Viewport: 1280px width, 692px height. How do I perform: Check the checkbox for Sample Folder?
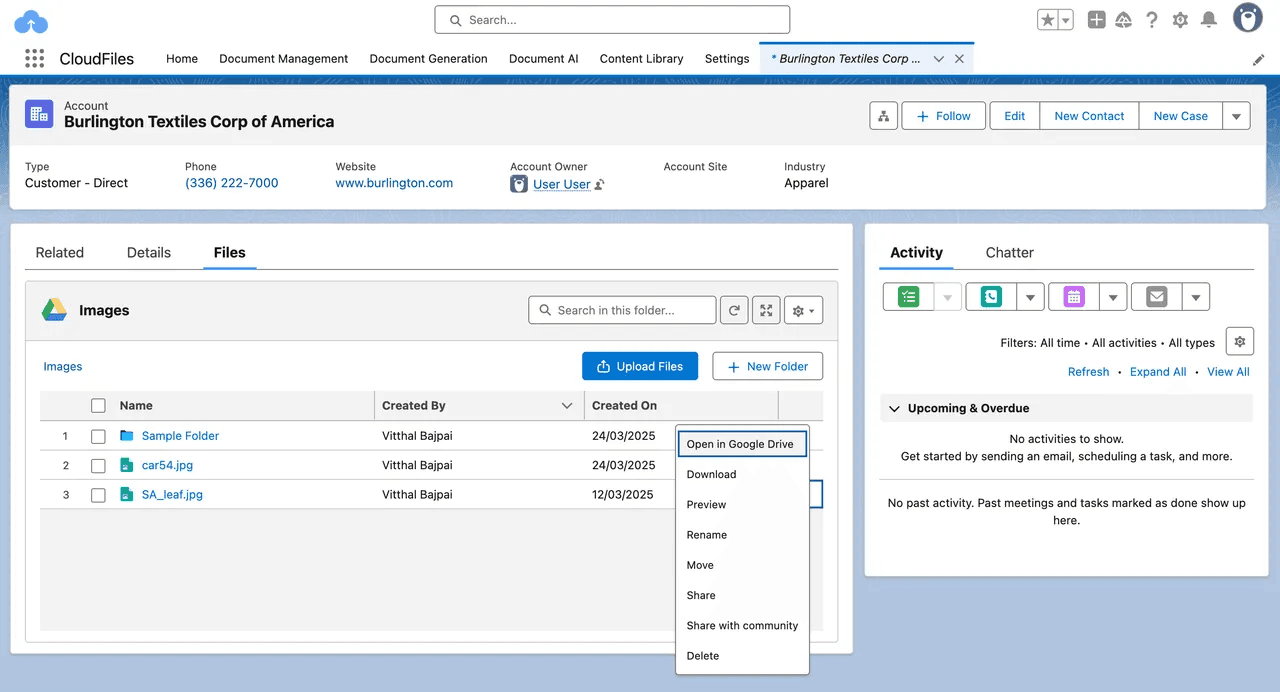(97, 435)
